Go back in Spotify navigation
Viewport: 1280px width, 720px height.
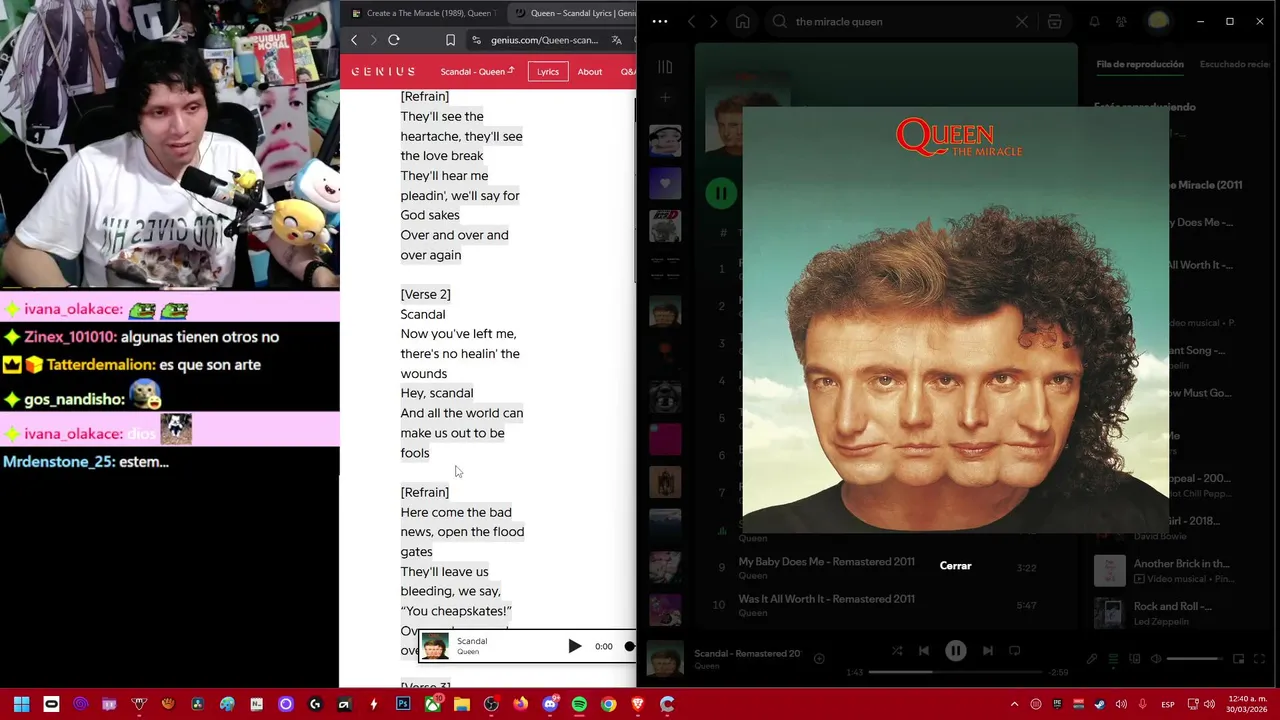coord(692,21)
